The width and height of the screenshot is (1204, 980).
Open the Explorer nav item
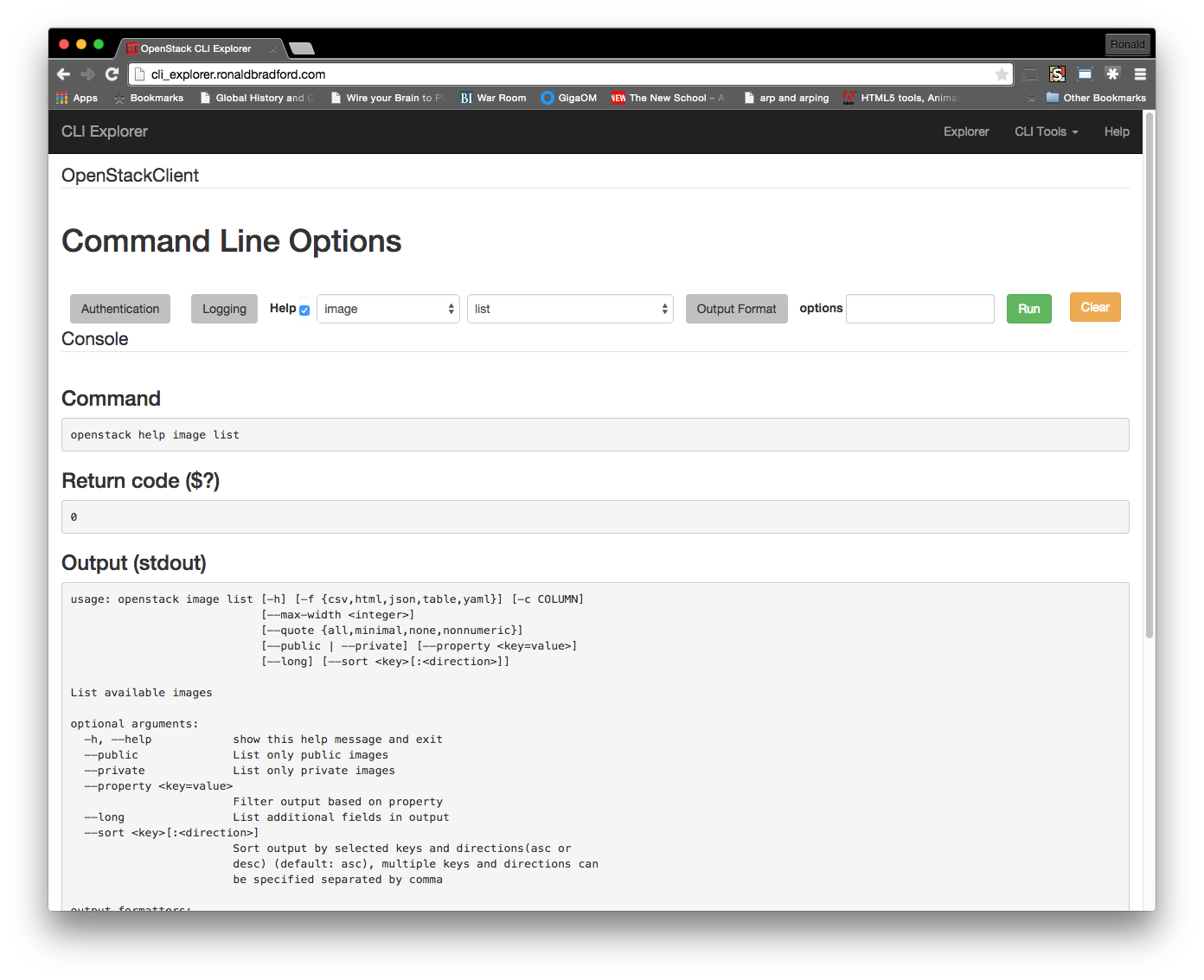tap(966, 131)
